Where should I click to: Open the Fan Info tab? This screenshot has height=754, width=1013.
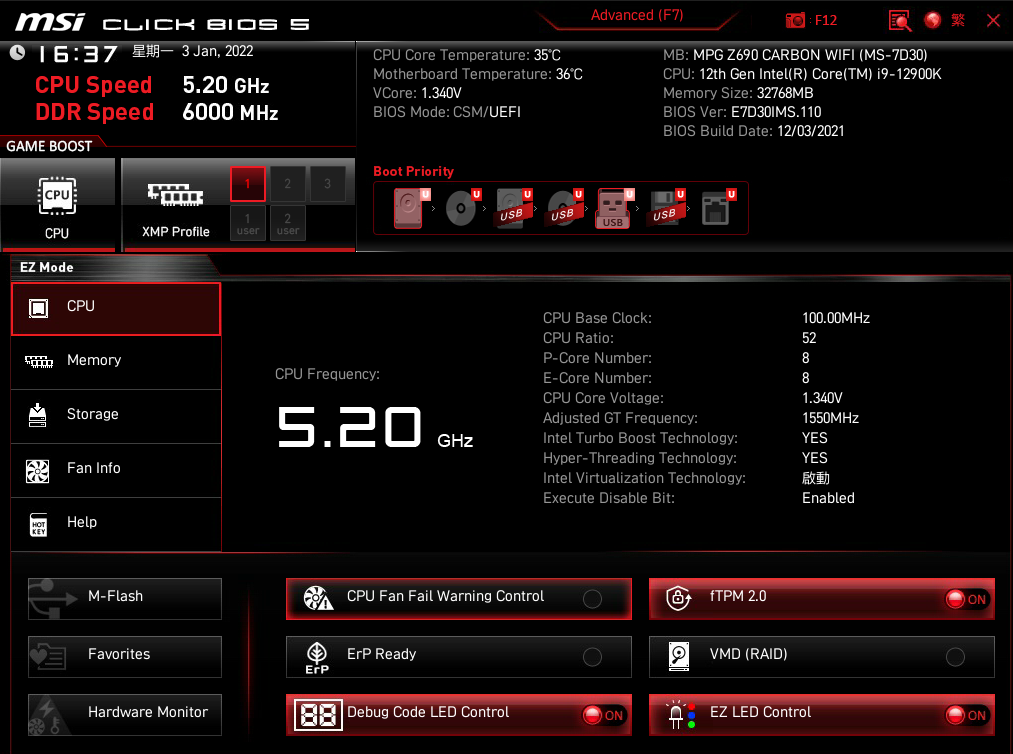click(x=116, y=470)
